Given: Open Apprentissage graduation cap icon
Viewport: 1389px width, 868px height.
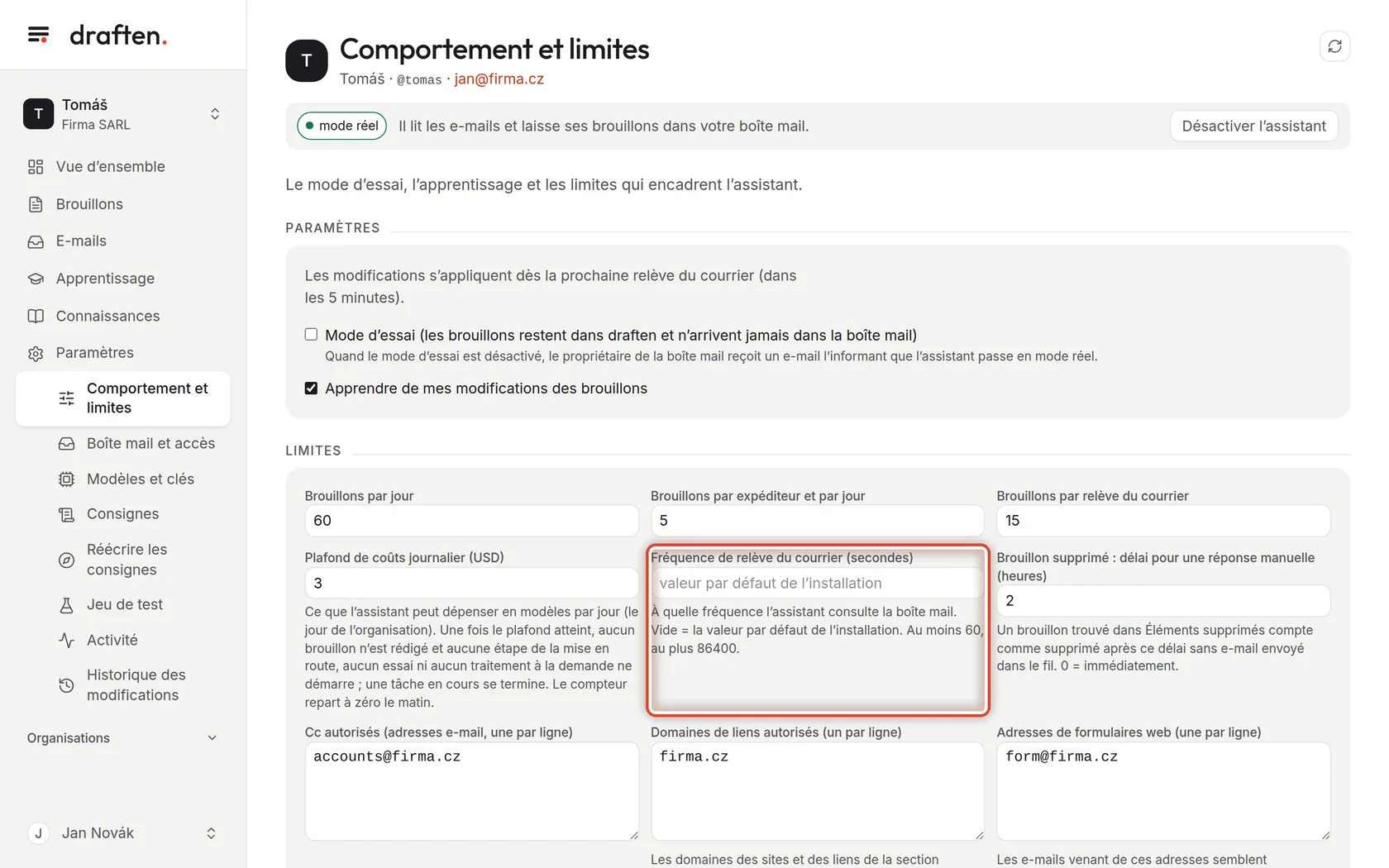Looking at the screenshot, I should tap(36, 279).
